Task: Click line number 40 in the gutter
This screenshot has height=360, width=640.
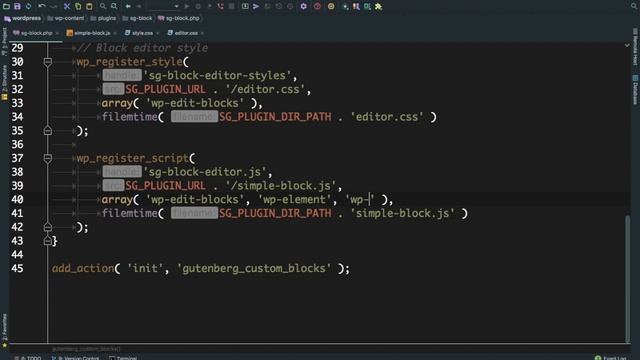Action: point(17,200)
